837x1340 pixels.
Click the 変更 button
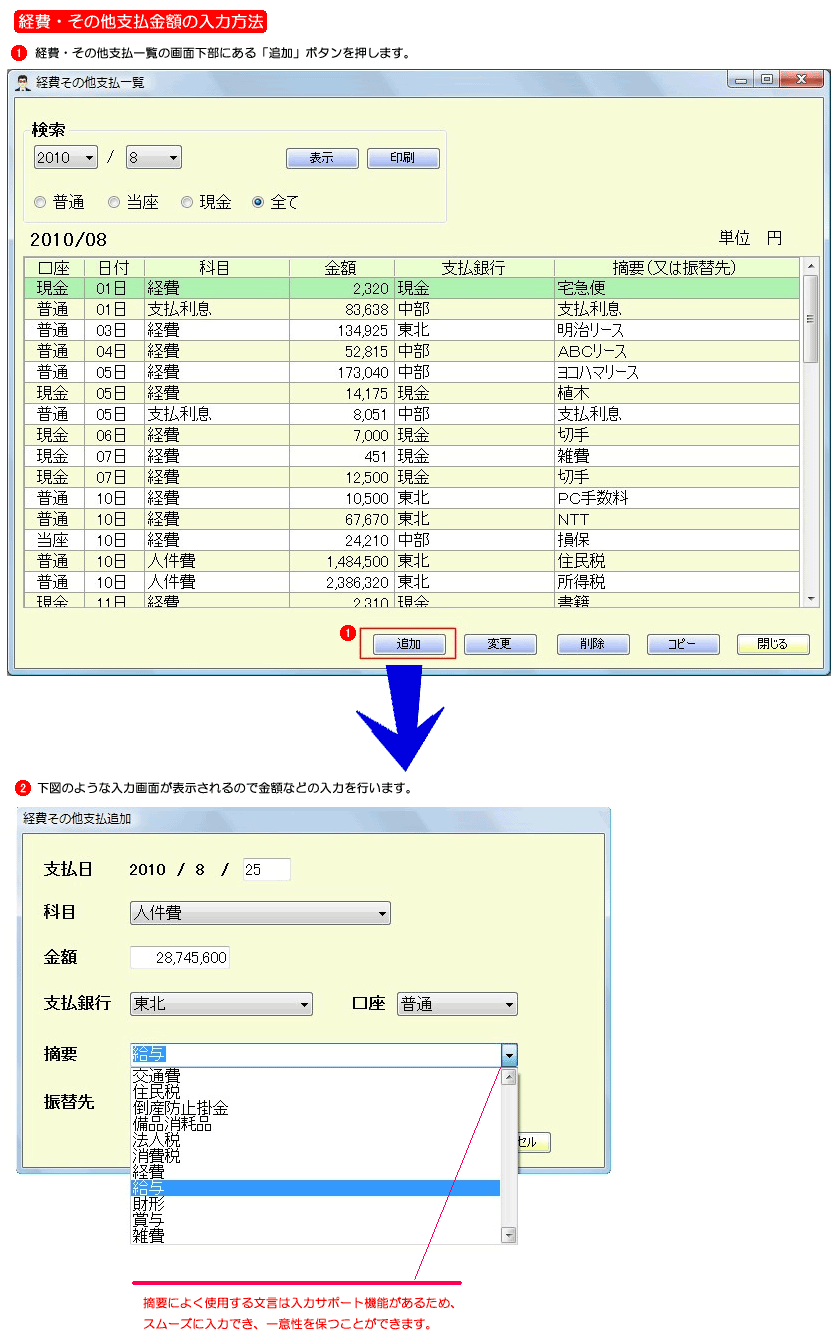click(499, 644)
